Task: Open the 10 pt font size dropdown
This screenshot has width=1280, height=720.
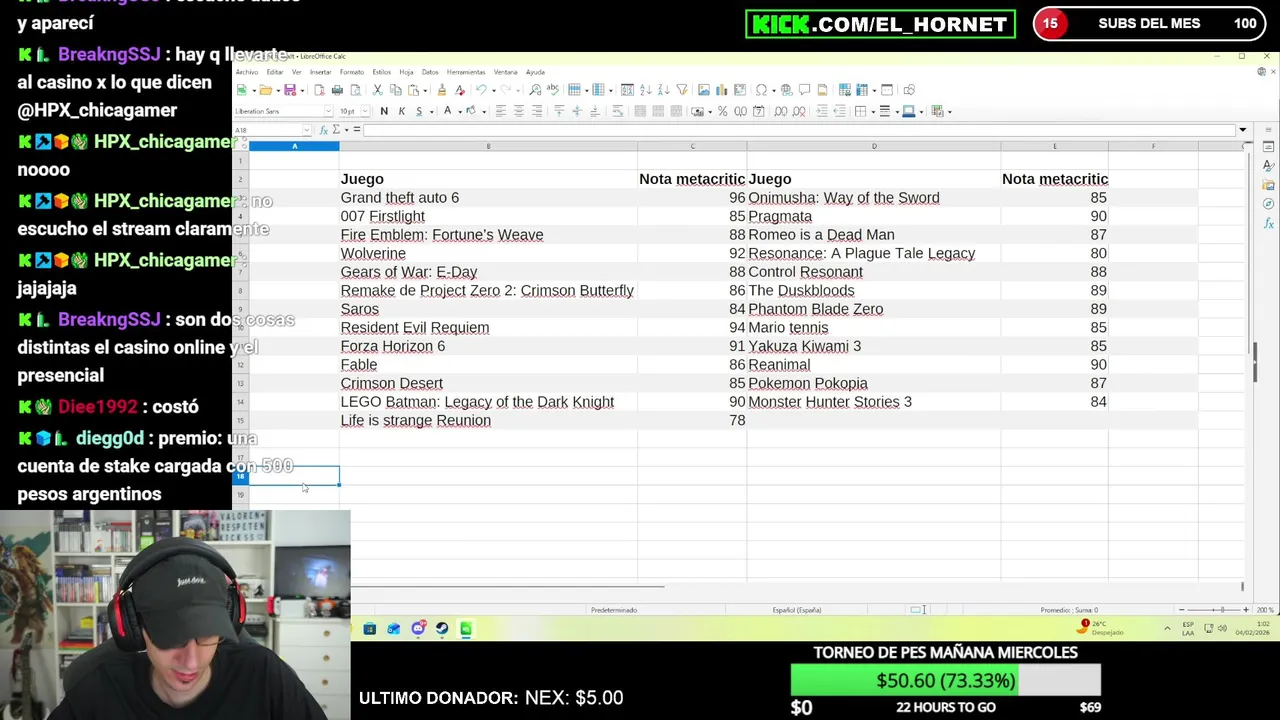Action: (x=365, y=111)
